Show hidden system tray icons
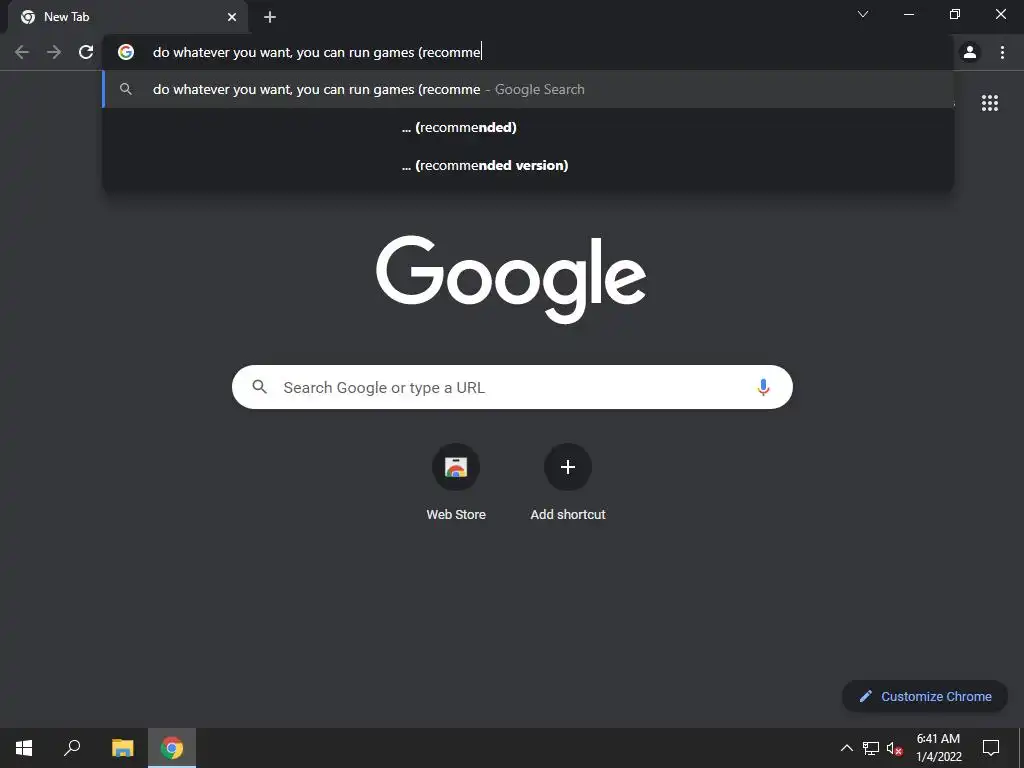1024x768 pixels. [x=846, y=748]
